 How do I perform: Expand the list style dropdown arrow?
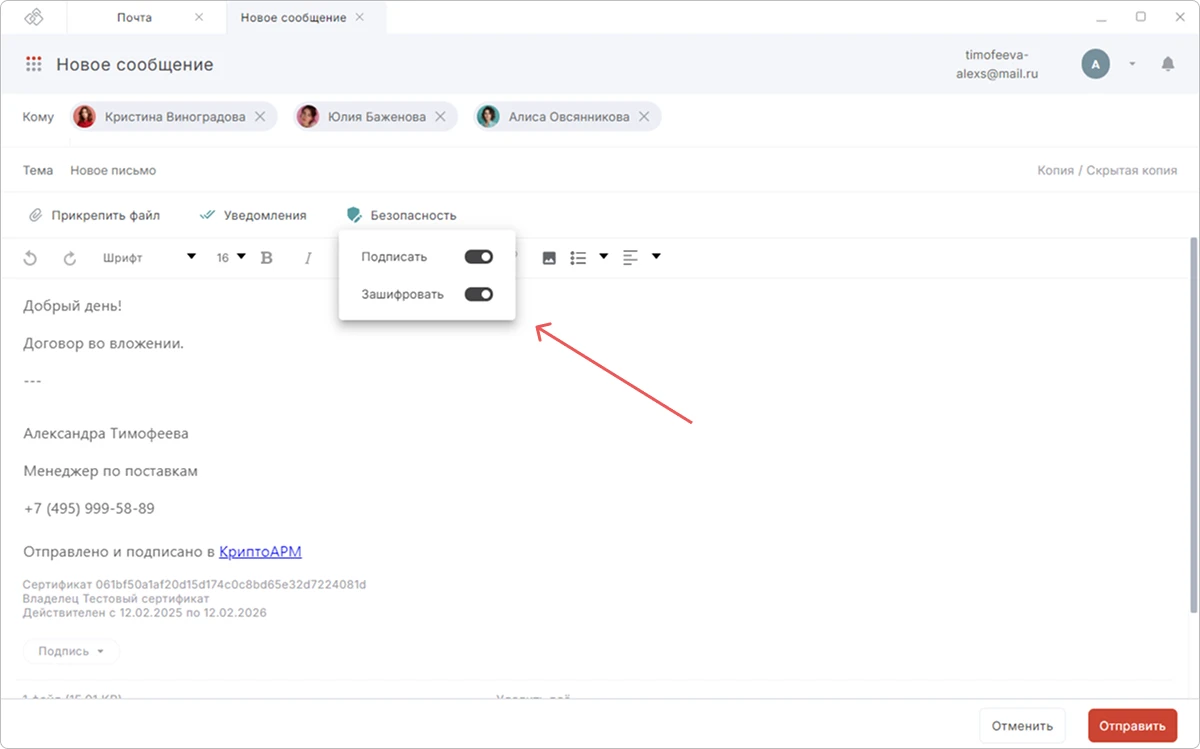coord(603,257)
